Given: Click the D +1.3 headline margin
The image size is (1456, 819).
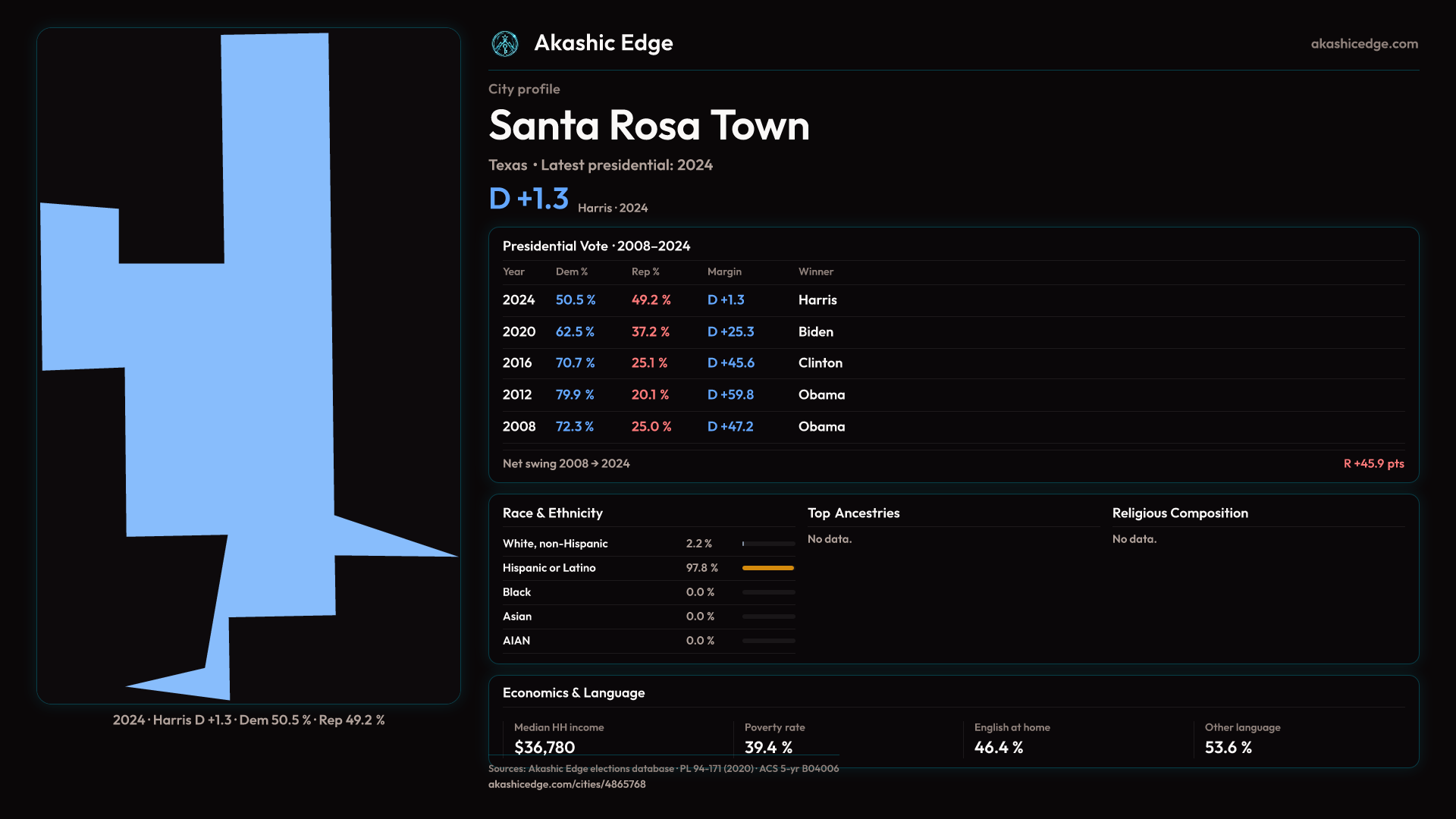Looking at the screenshot, I should coord(529,199).
